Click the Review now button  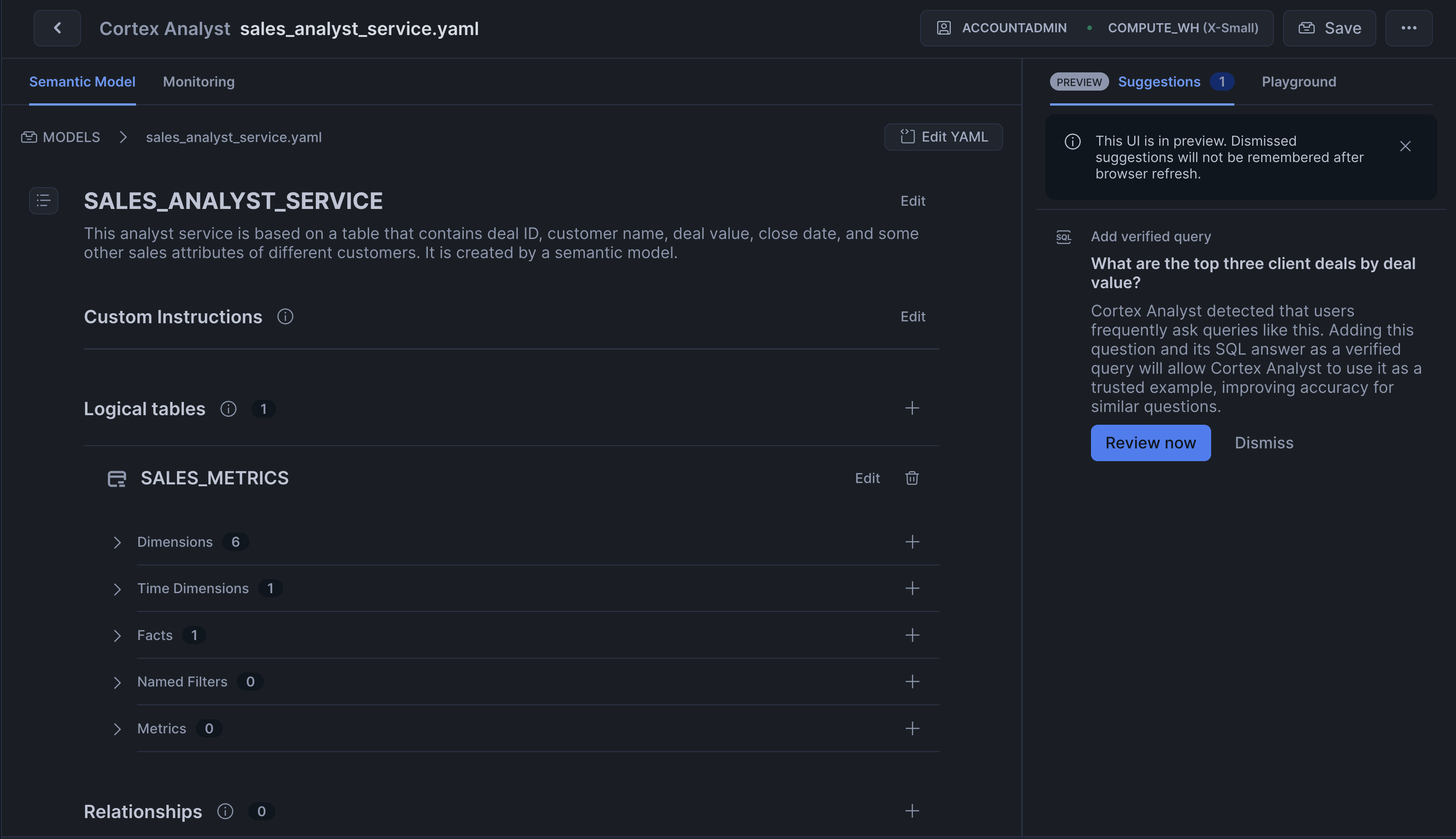1150,442
